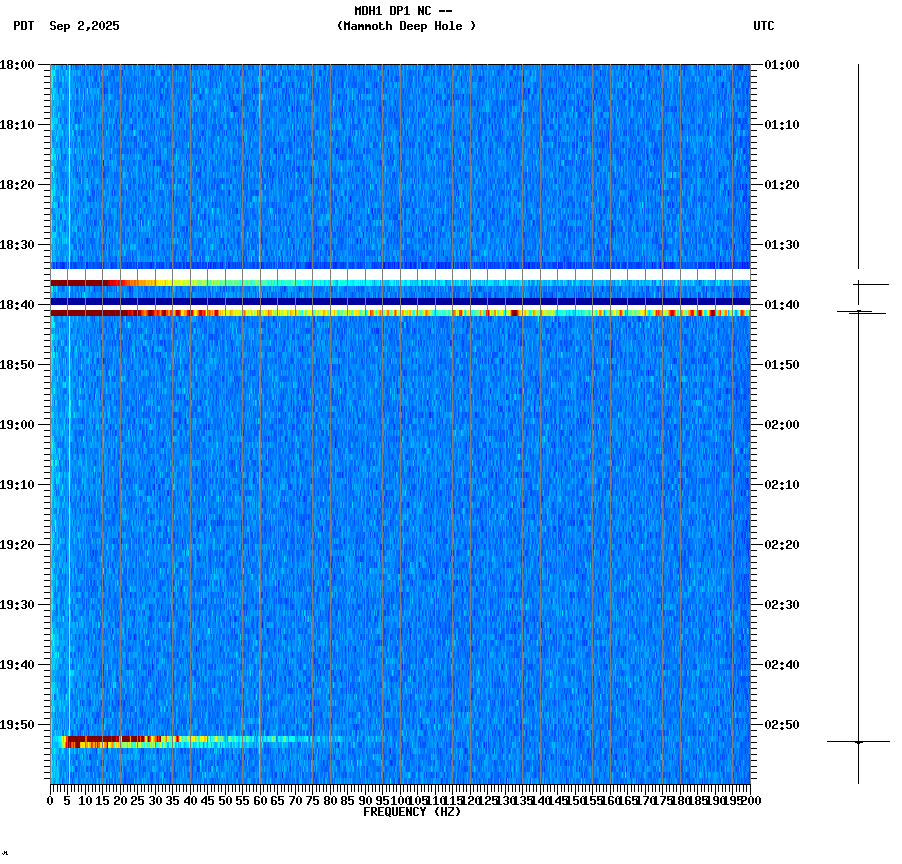The height and width of the screenshot is (864, 902).
Task: Click the Mammoth Deep Hole subtitle
Action: 407,27
